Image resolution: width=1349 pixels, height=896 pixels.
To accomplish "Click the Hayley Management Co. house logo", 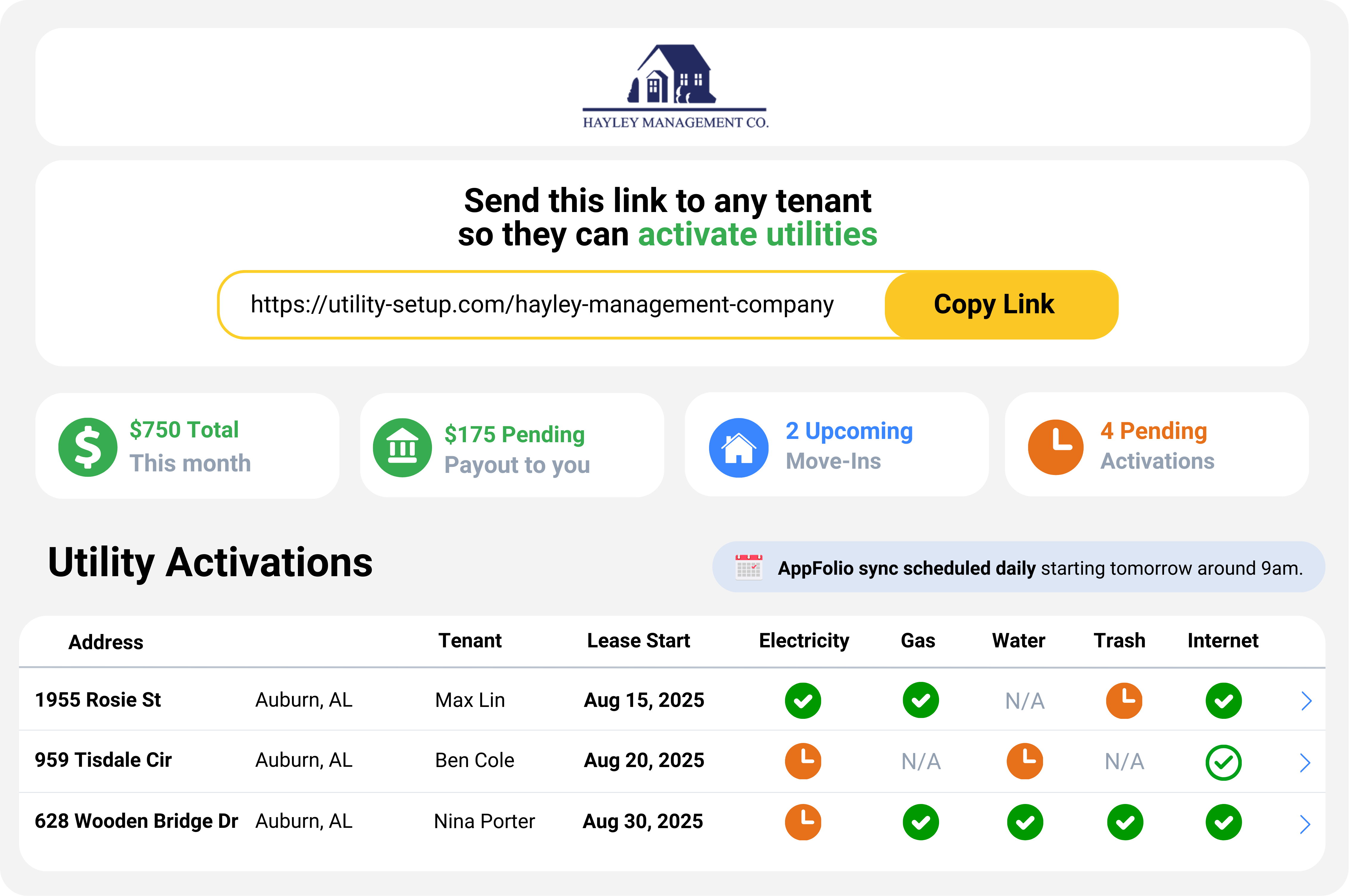I will pos(674,86).
